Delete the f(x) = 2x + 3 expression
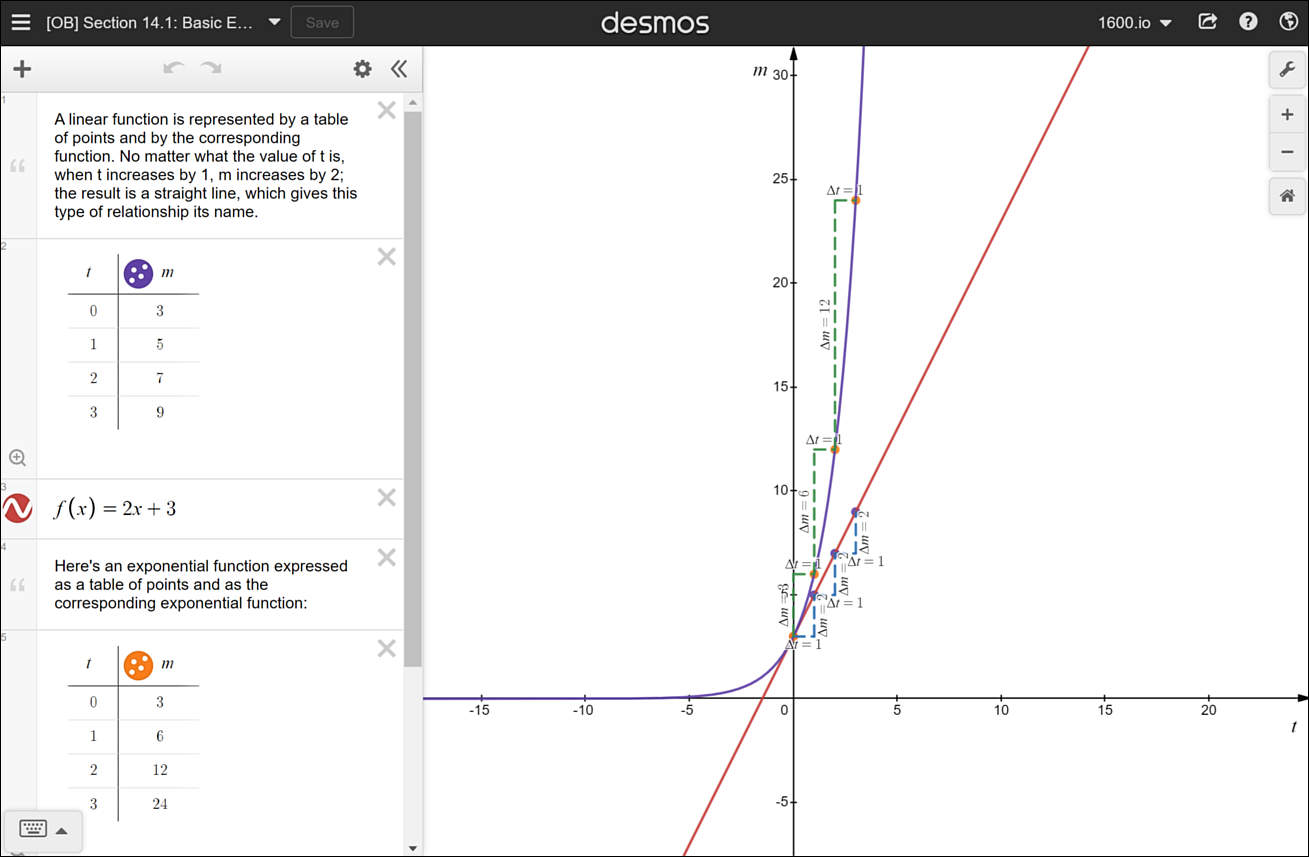 coord(386,497)
